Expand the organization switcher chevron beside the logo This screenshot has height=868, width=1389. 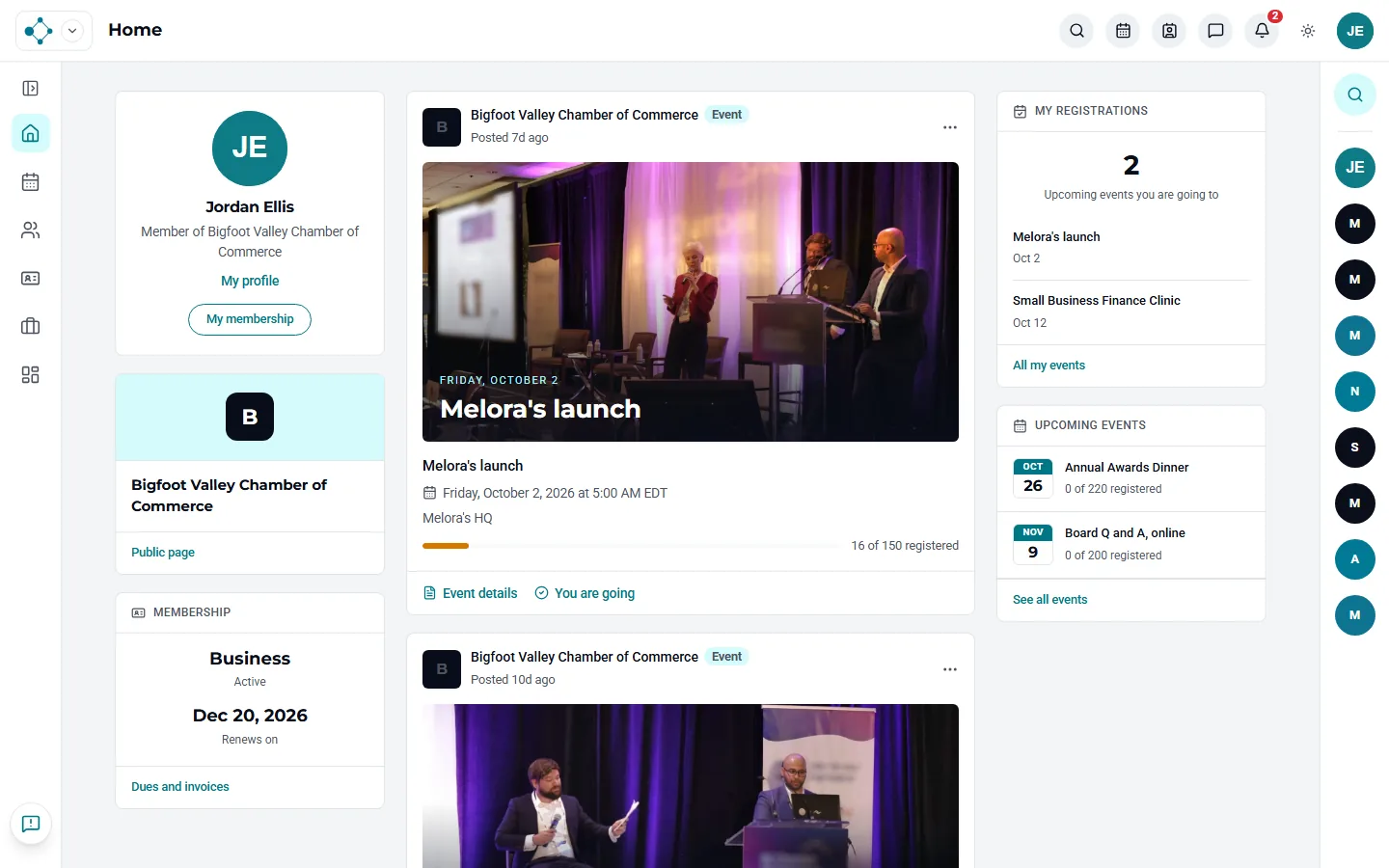click(72, 31)
